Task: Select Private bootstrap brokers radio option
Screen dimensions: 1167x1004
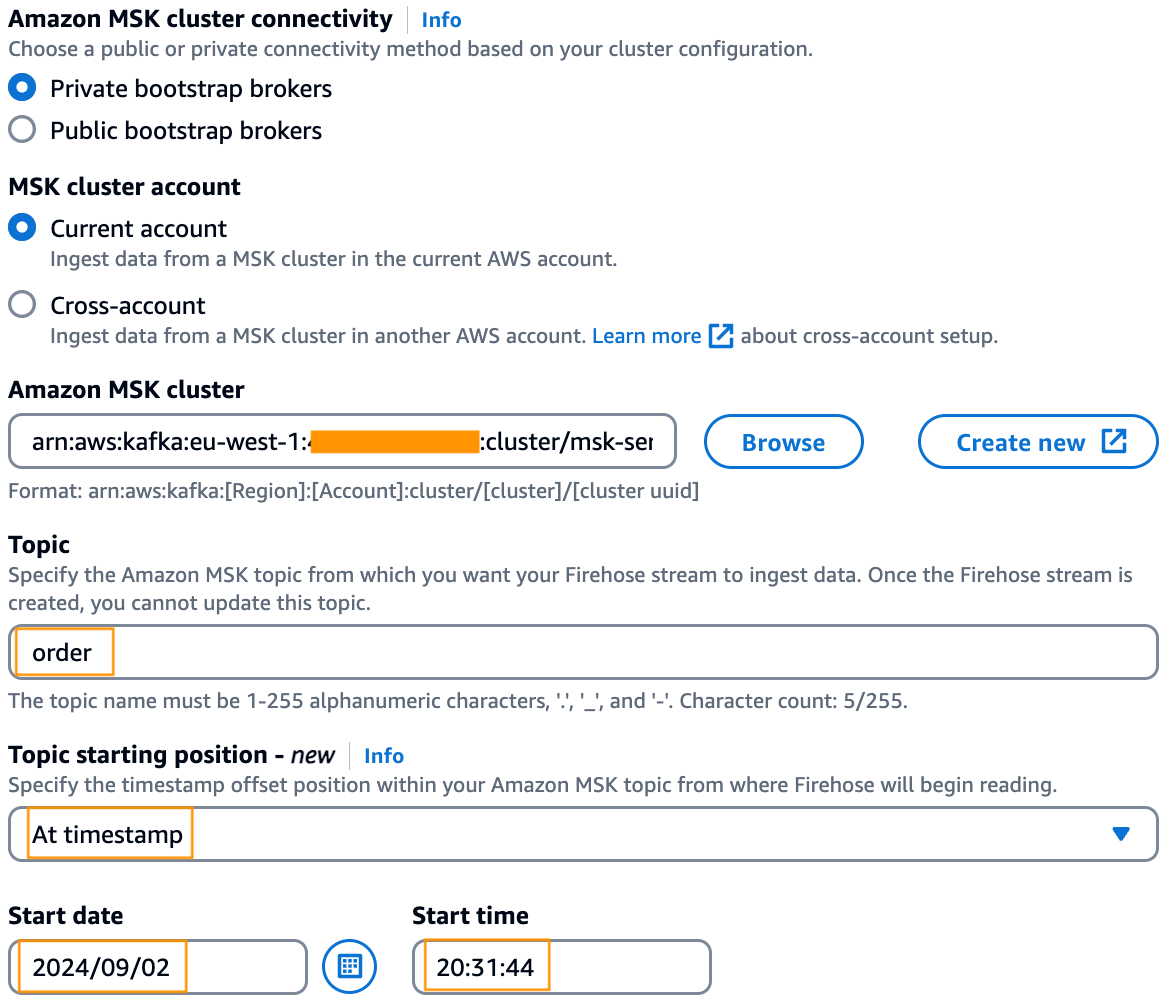Action: 22,88
